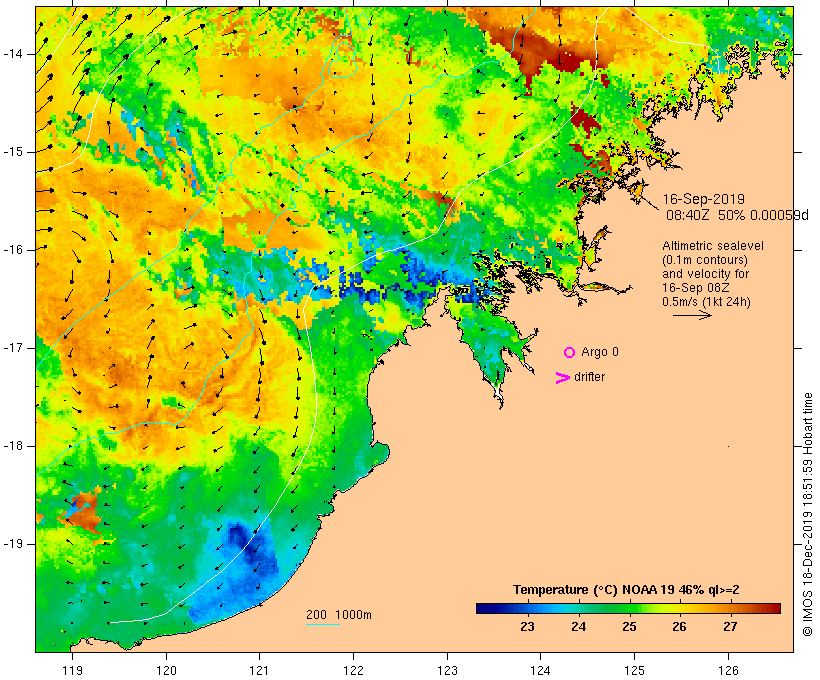Image resolution: width=820 pixels, height=680 pixels.
Task: Click the dark blue end of color bar
Action: pos(484,608)
